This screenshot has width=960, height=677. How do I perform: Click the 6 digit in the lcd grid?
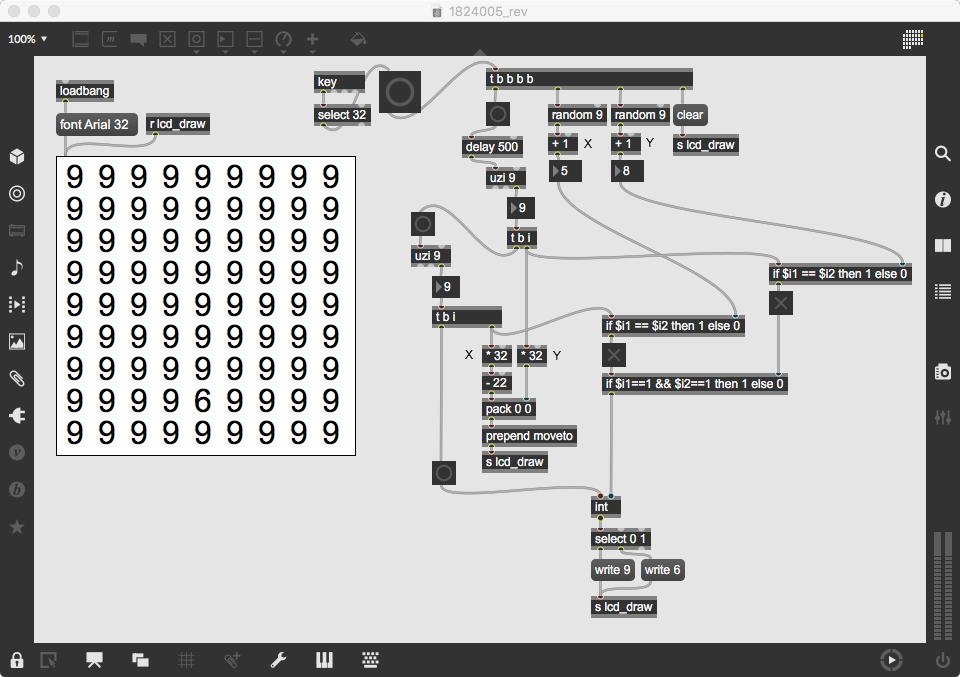[x=203, y=400]
